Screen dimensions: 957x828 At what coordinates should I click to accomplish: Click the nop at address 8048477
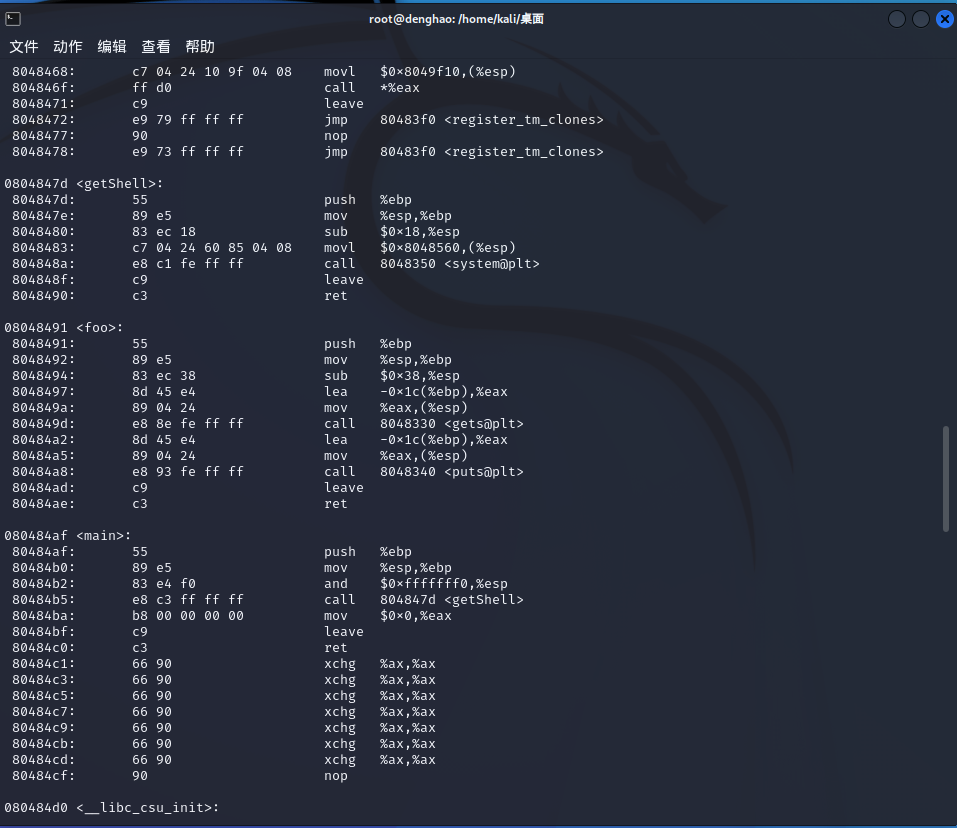(336, 136)
